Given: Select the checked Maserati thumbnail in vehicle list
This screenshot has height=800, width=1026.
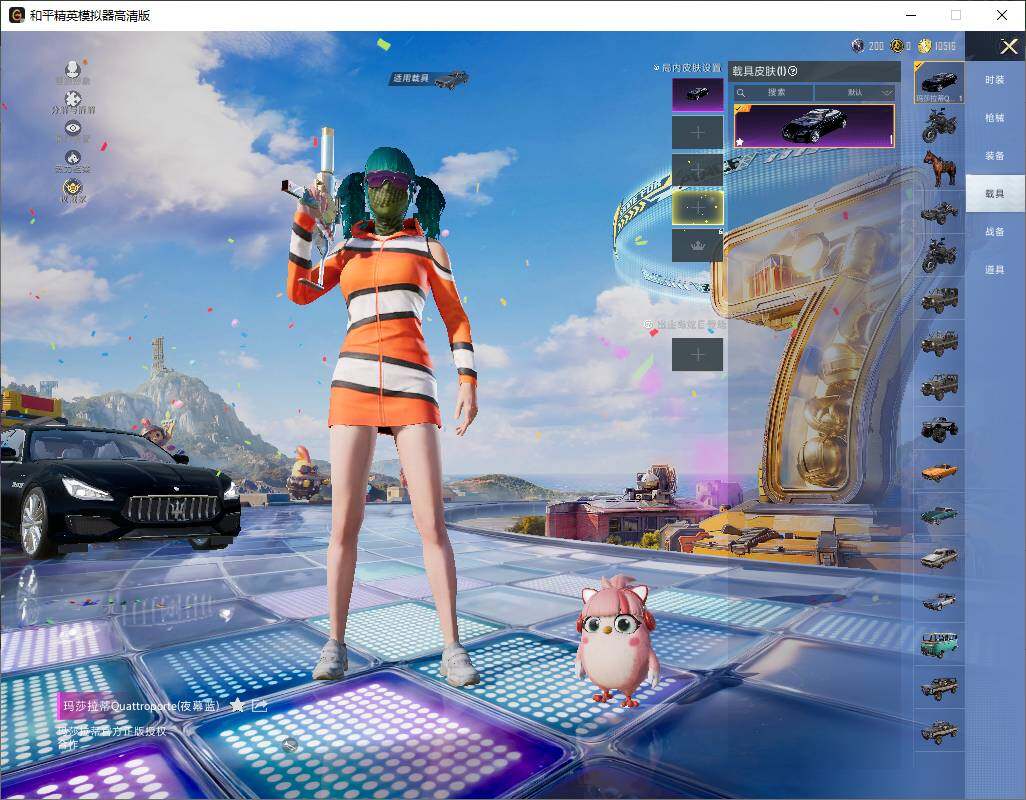Looking at the screenshot, I should pos(939,82).
